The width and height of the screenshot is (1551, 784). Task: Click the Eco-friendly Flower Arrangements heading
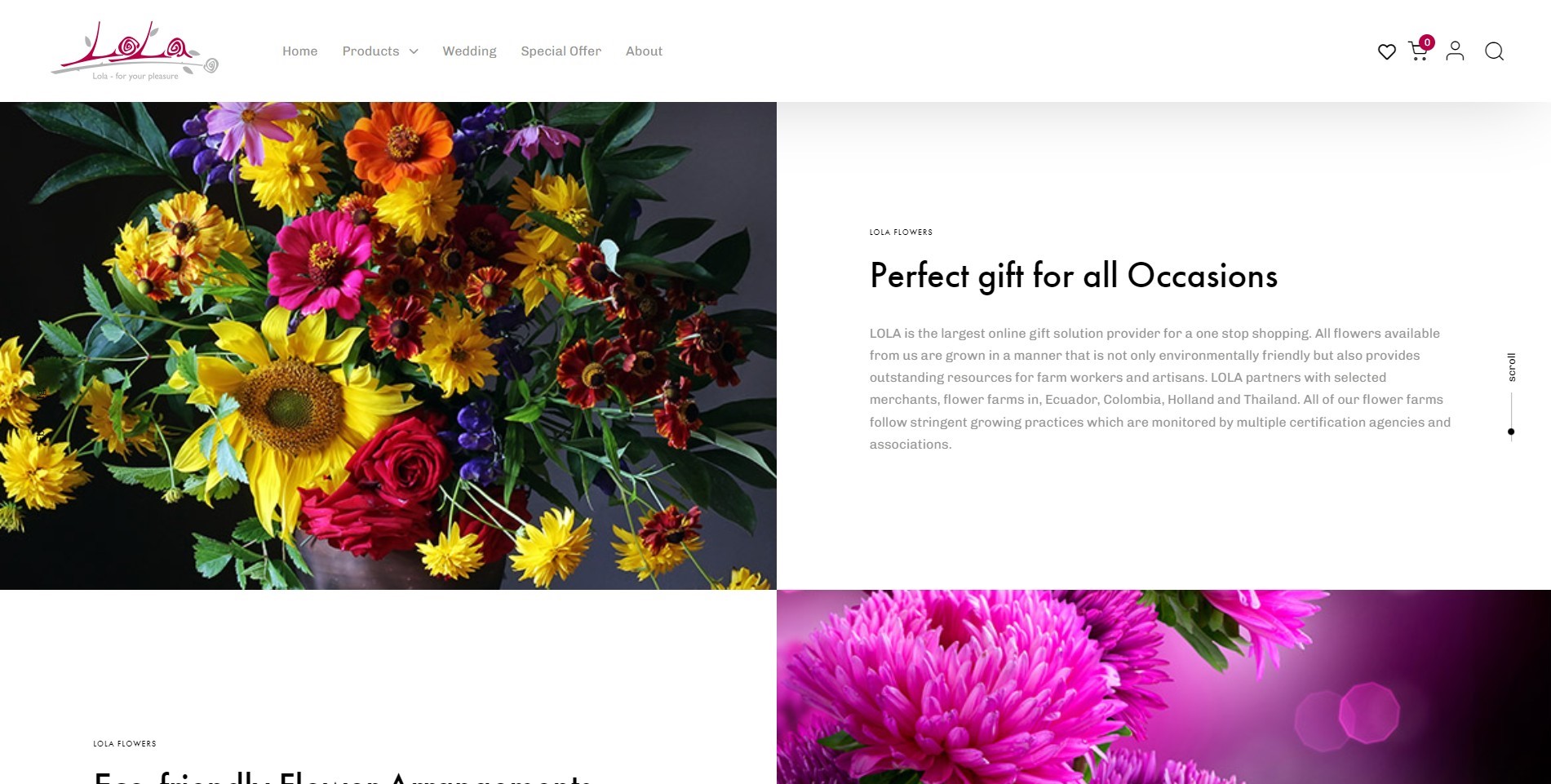point(343,776)
